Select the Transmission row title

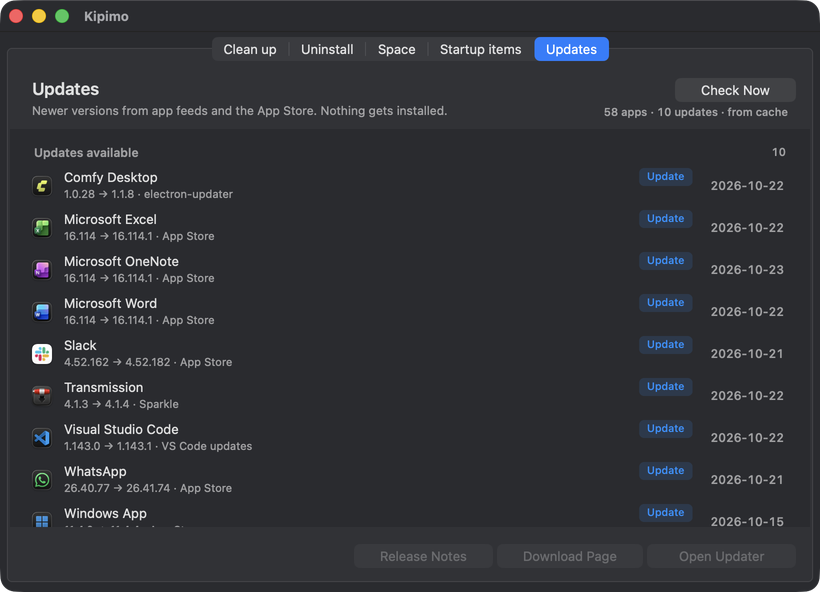pyautogui.click(x=103, y=388)
